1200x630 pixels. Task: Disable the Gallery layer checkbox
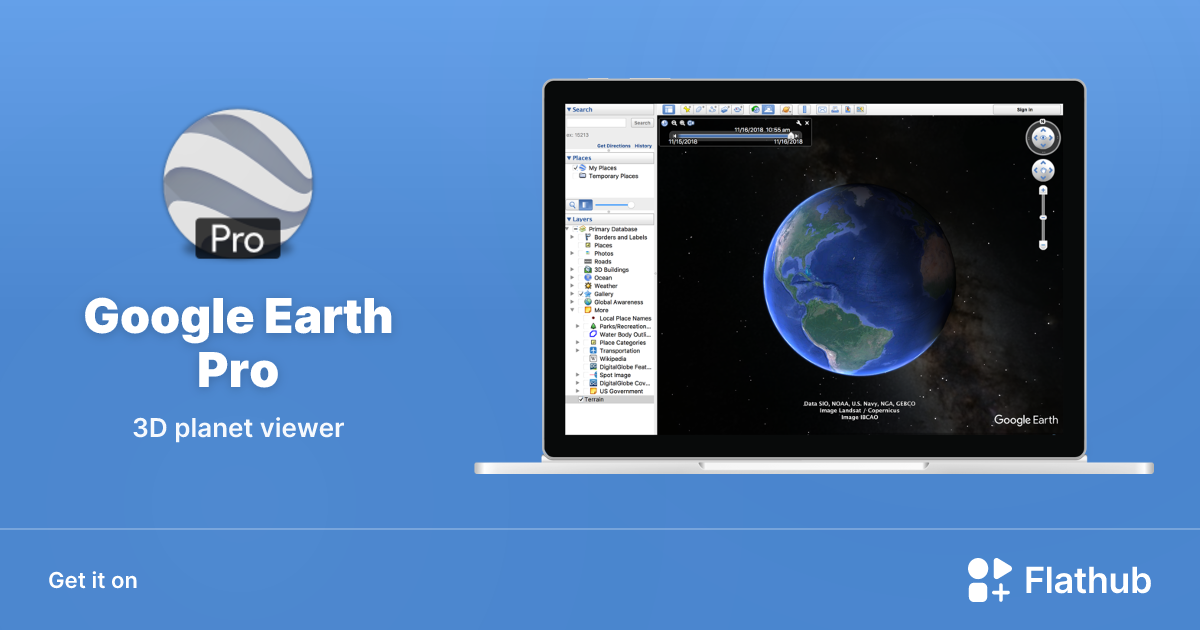[580, 292]
